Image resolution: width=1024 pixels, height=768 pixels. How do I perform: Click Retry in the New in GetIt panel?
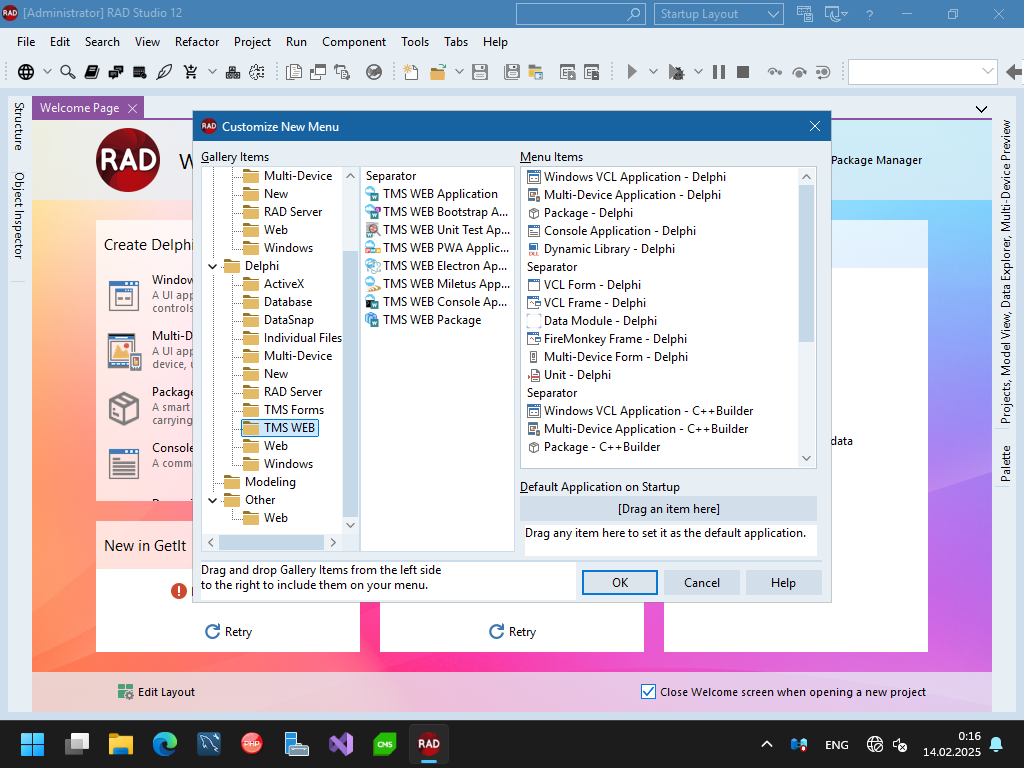point(229,632)
